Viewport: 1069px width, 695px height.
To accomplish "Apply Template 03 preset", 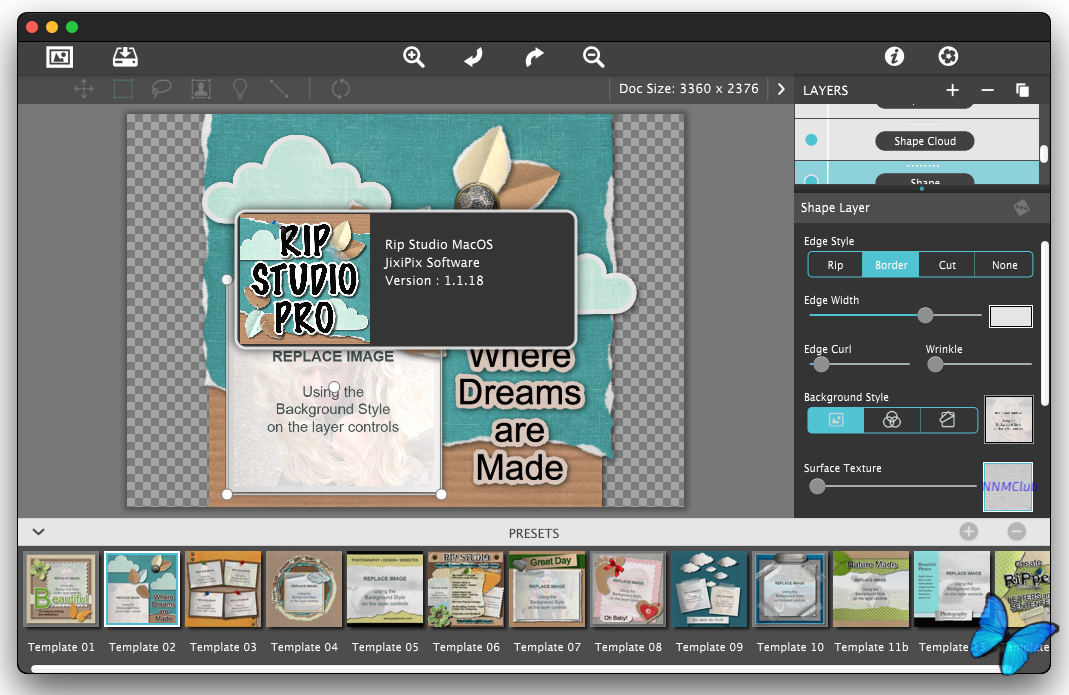I will coord(223,589).
